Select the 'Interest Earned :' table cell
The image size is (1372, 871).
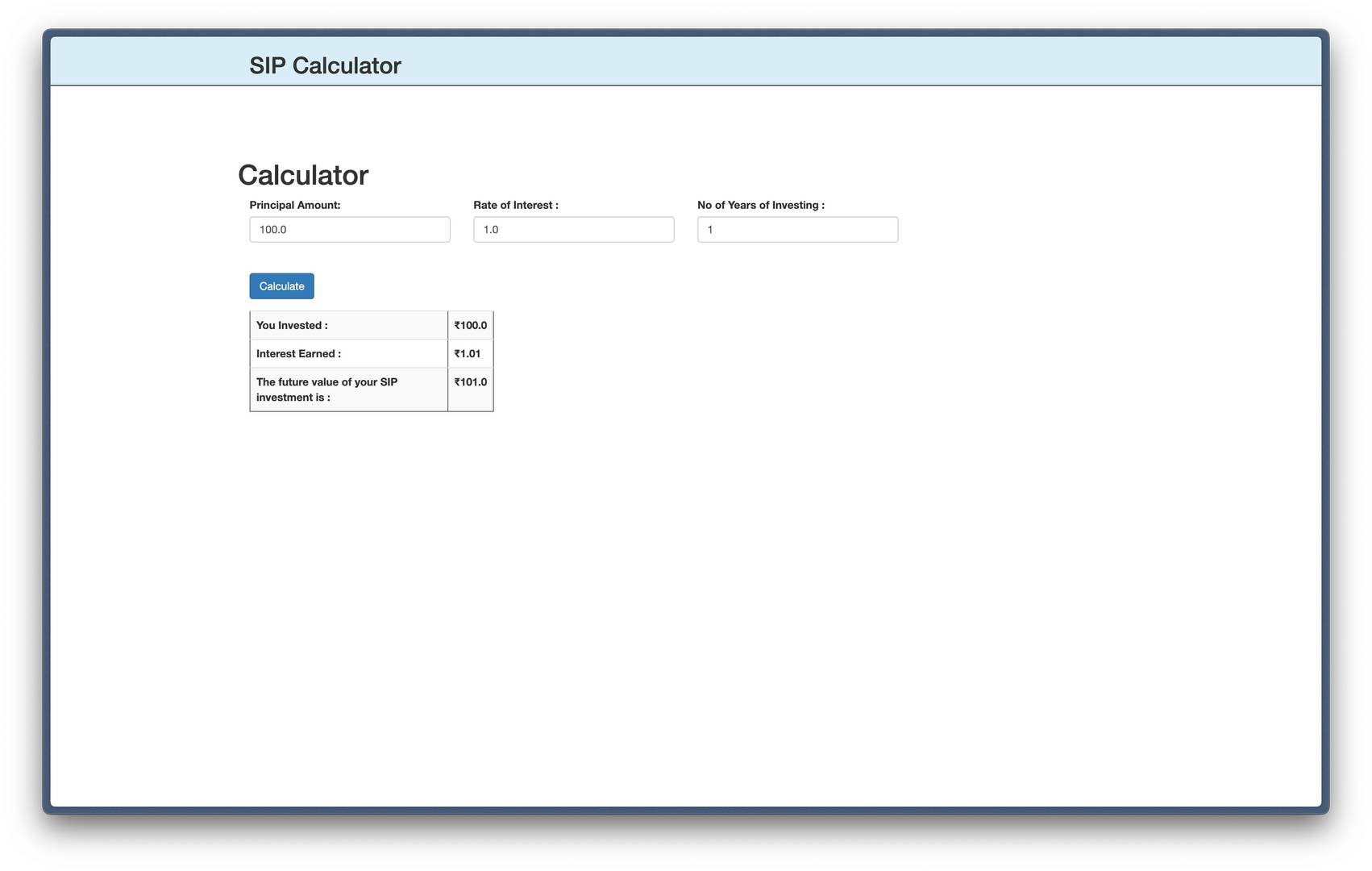pos(349,353)
